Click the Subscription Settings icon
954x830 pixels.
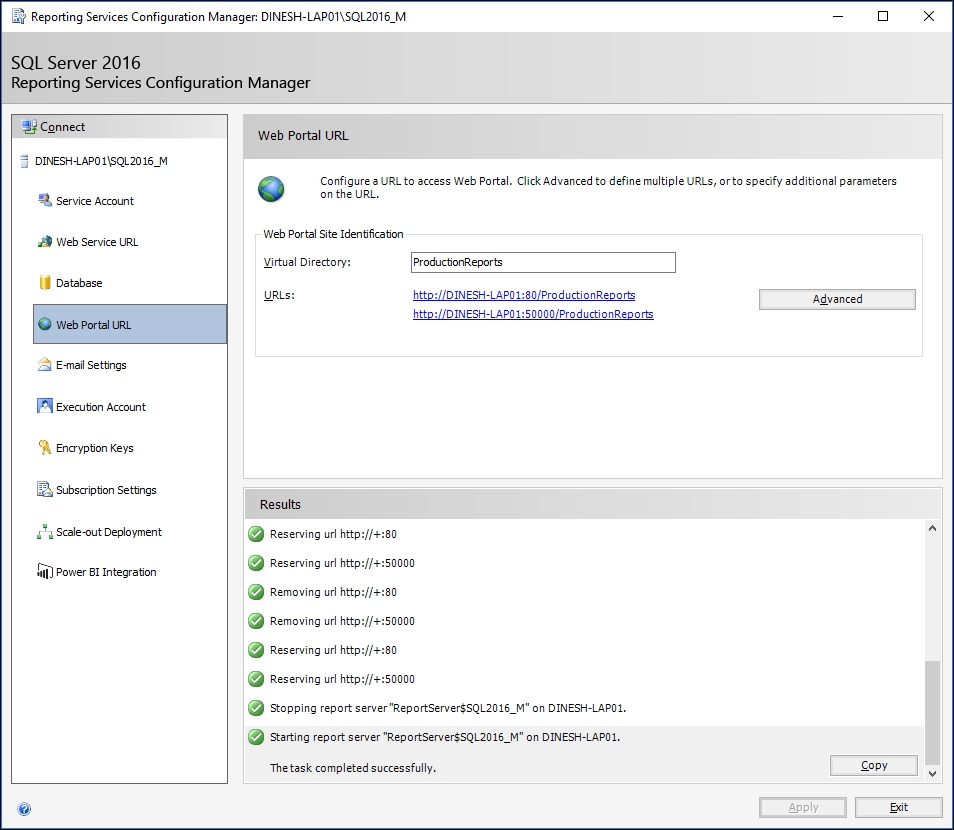tap(44, 489)
